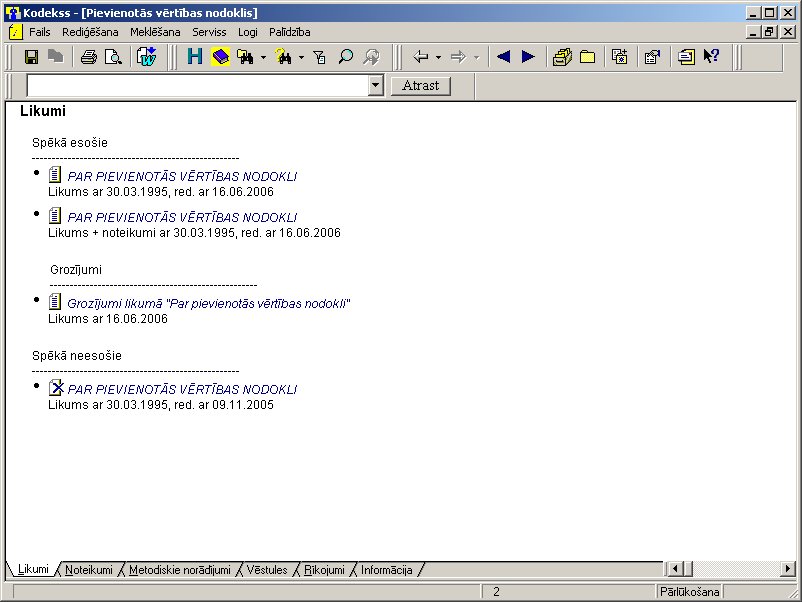Open Print Preview icon
802x602 pixels.
(113, 57)
